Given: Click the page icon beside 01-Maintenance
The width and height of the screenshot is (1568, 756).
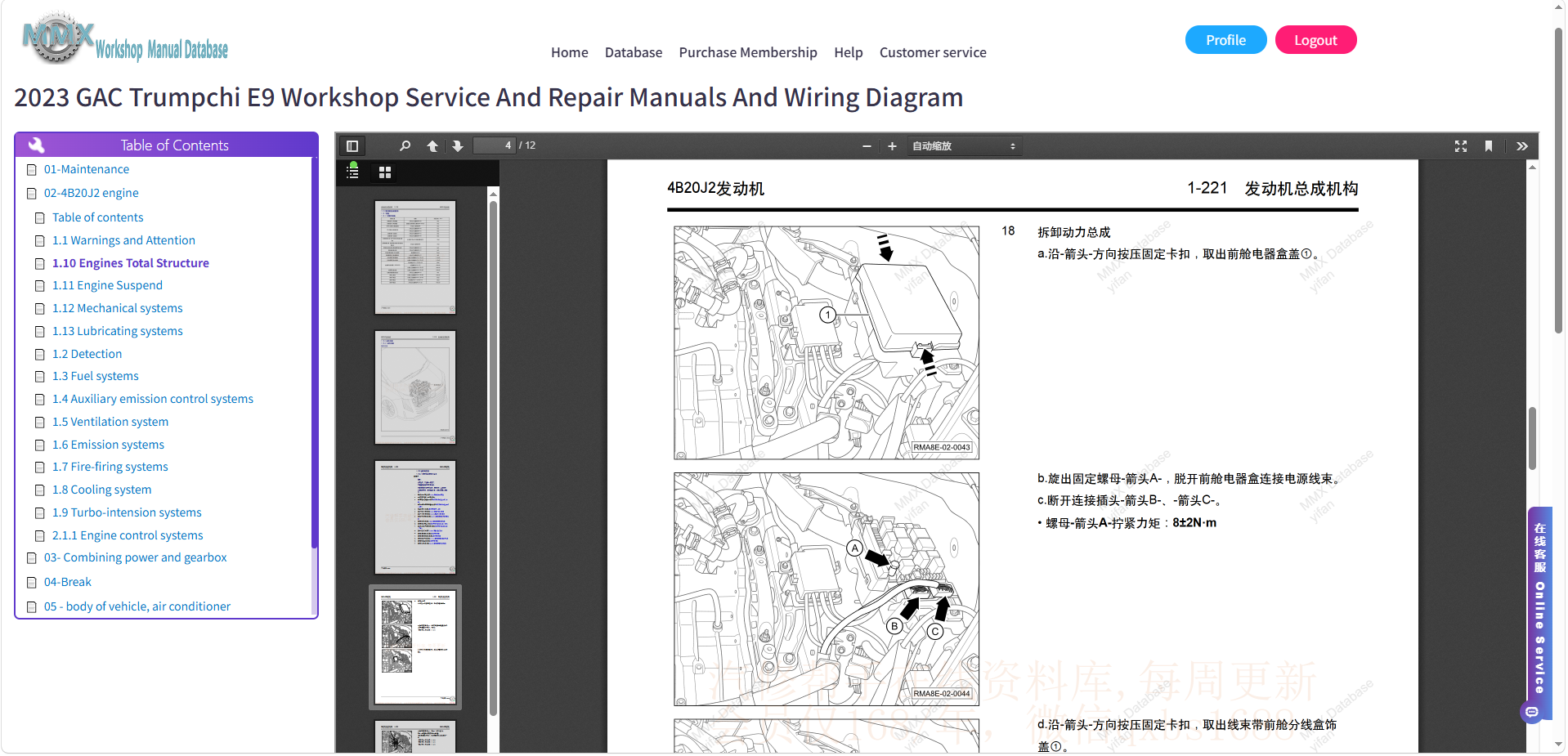Looking at the screenshot, I should pyautogui.click(x=32, y=170).
